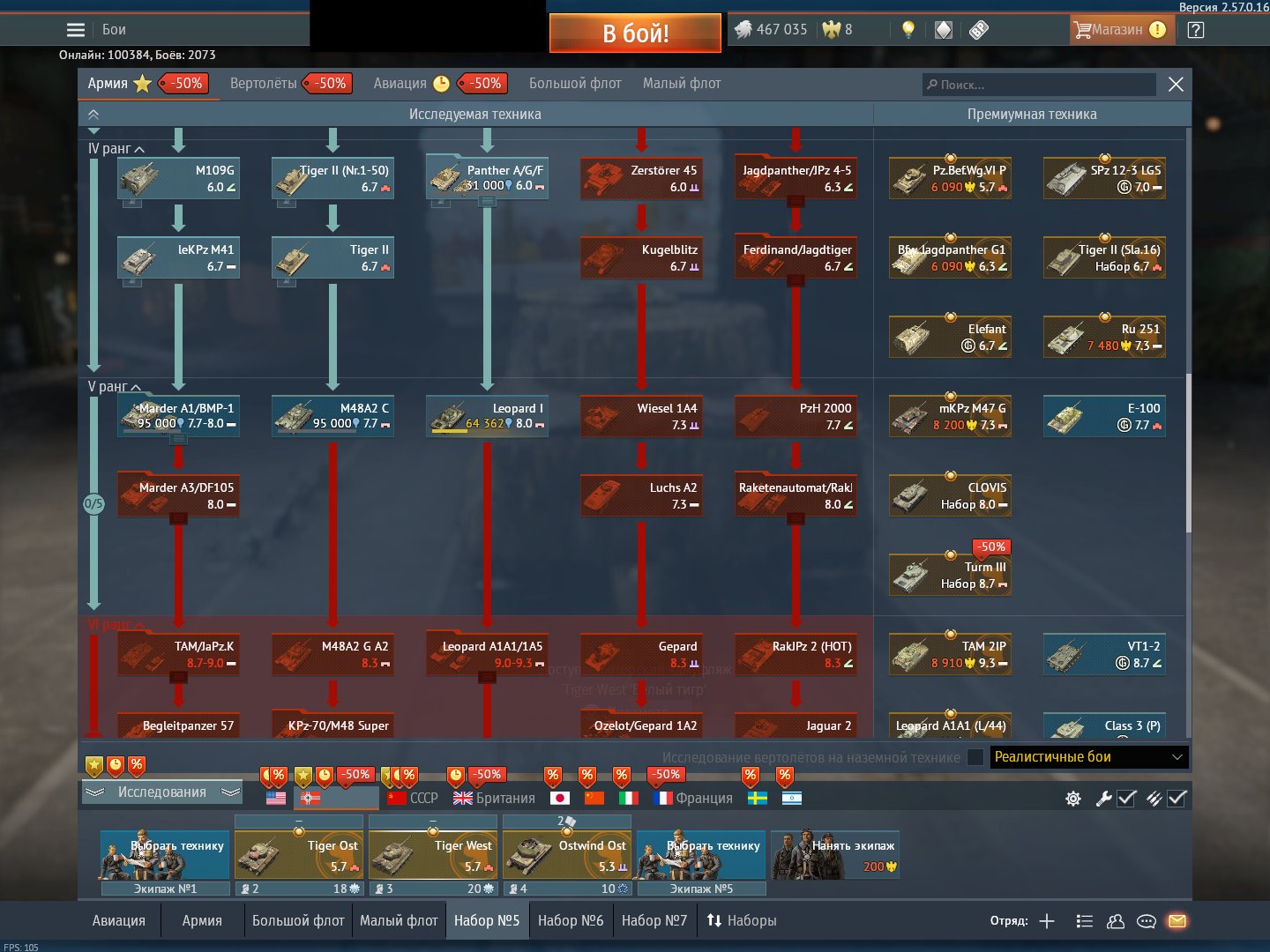
Task: Select the Франция nation
Action: coord(692,798)
